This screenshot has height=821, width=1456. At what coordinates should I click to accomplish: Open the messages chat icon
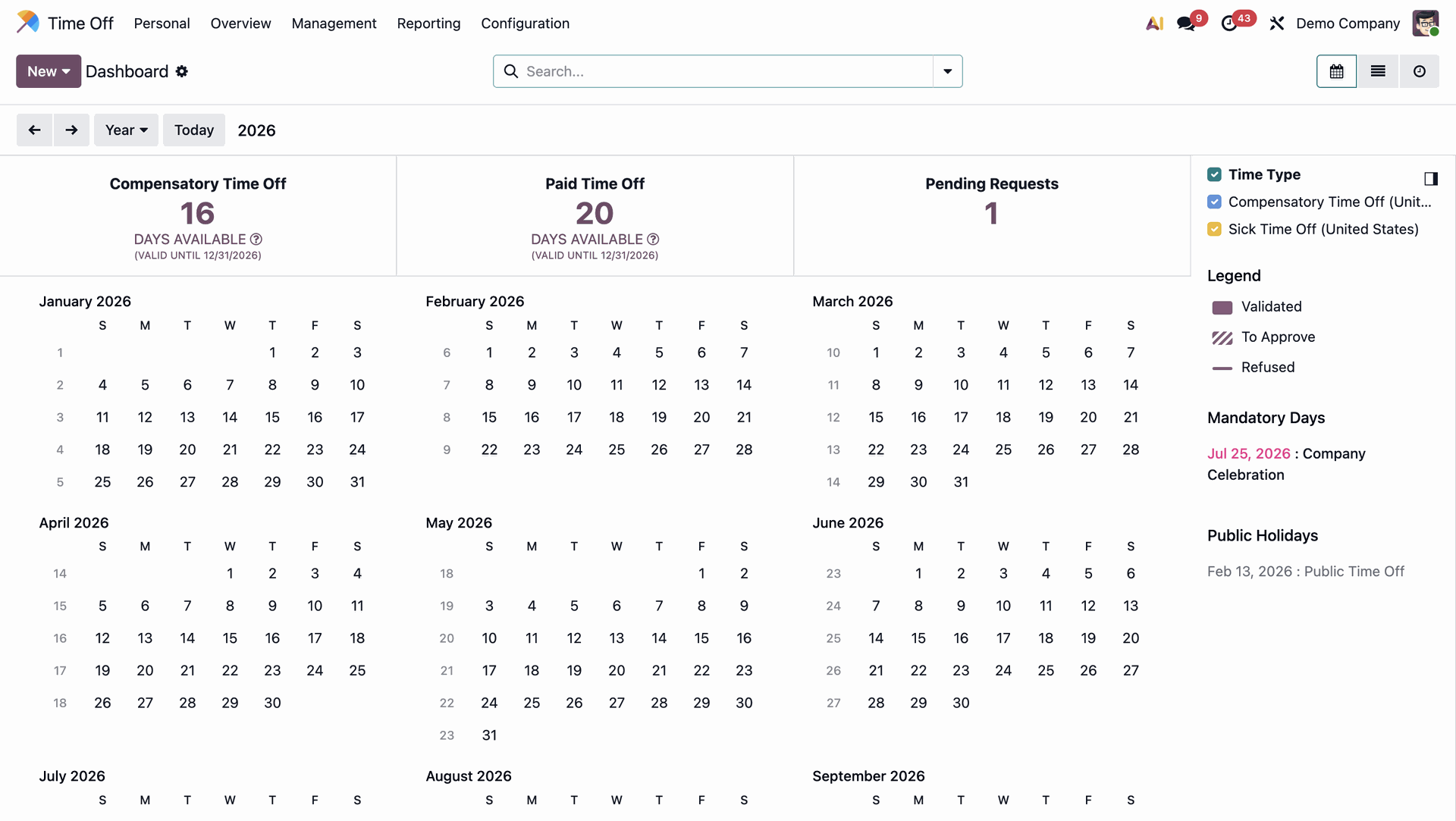pyautogui.click(x=1186, y=24)
